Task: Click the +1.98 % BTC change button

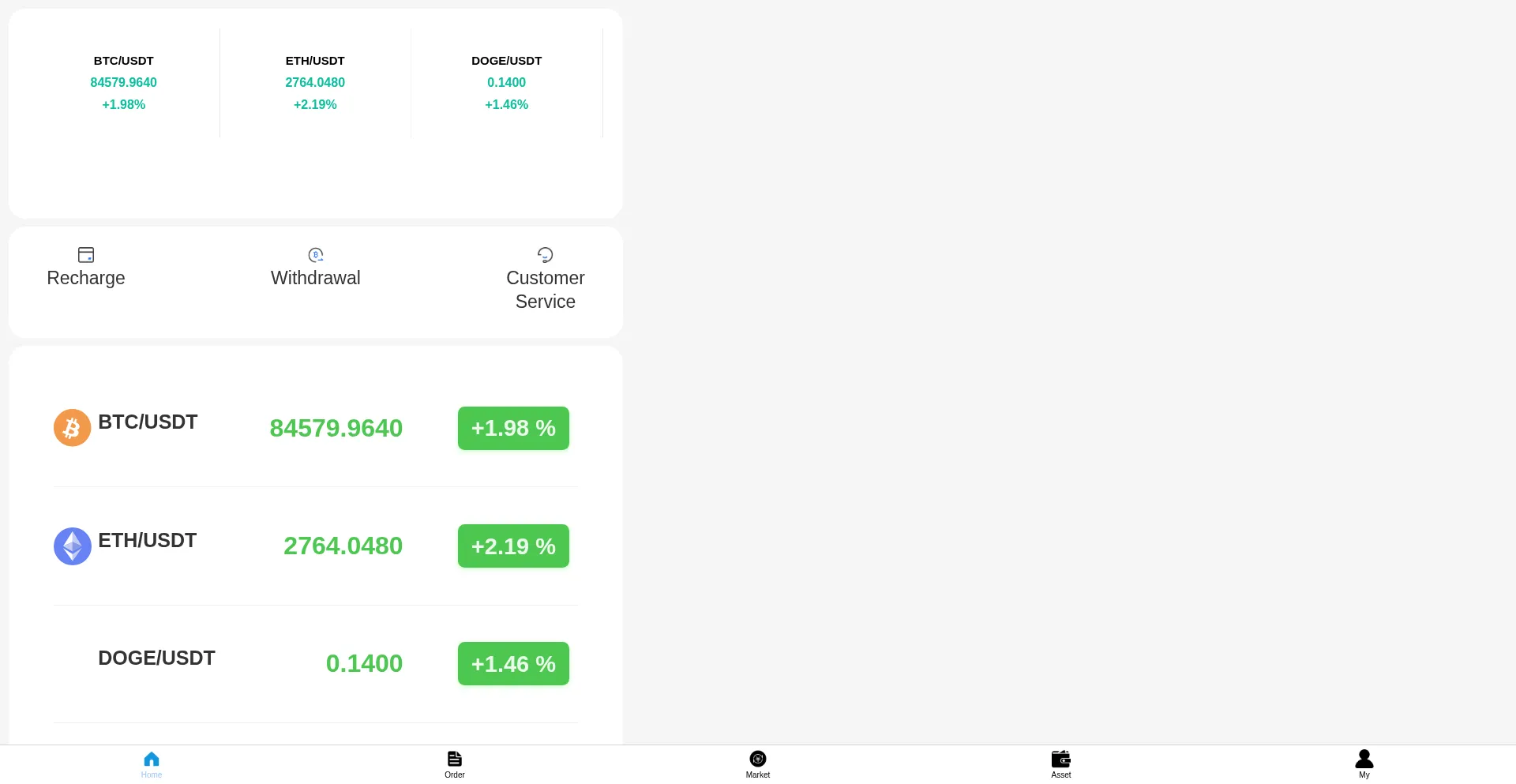Action: pos(513,429)
